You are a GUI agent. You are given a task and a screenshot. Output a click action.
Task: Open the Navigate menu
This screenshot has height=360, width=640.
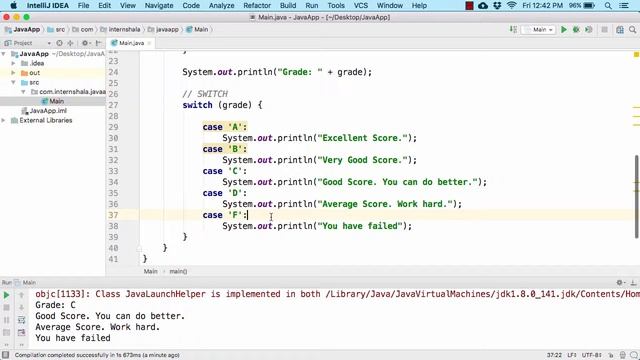pyautogui.click(x=159, y=6)
